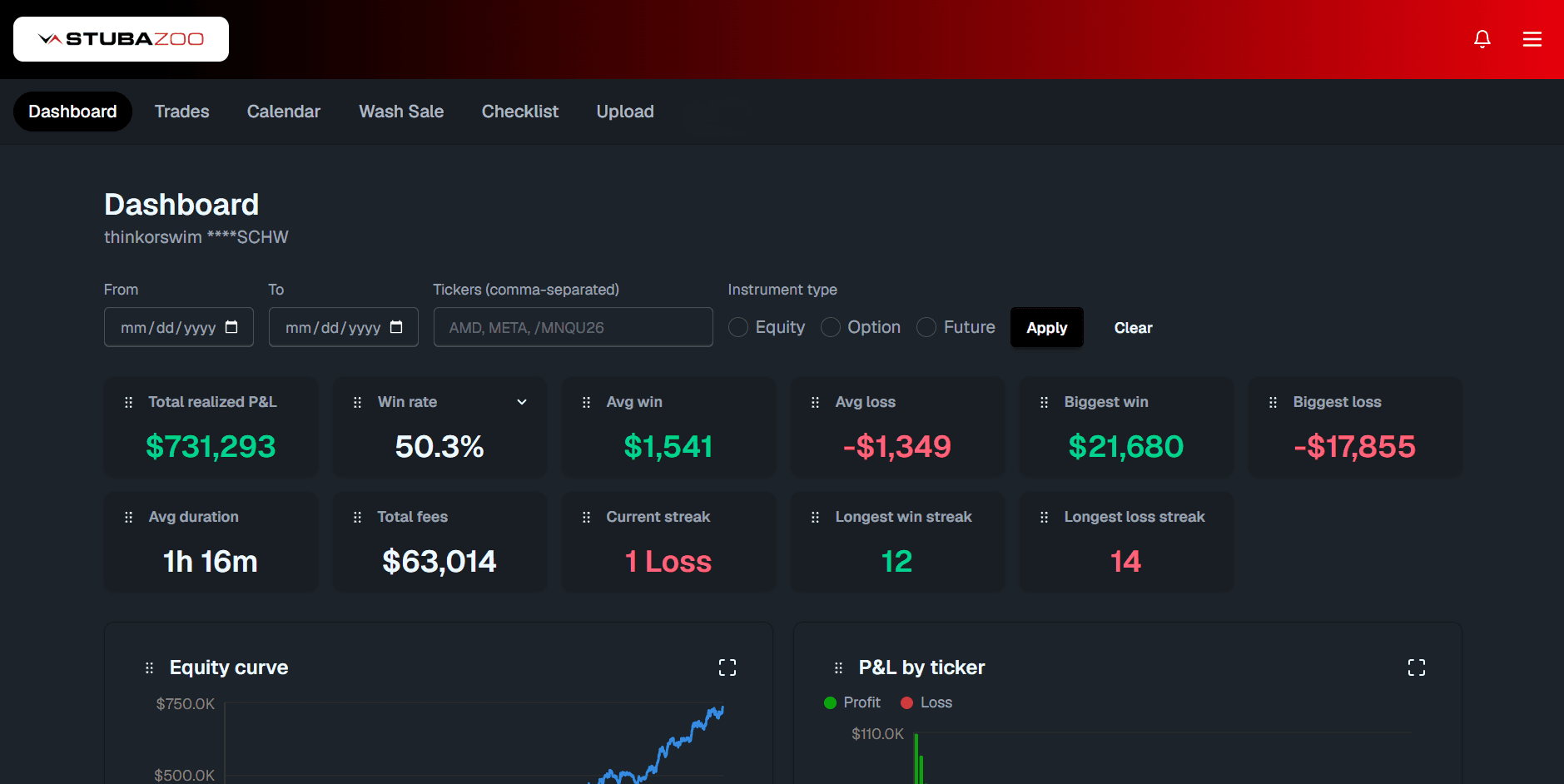Grab the Longest win streak drag handle
Image resolution: width=1564 pixels, height=784 pixels.
[815, 517]
